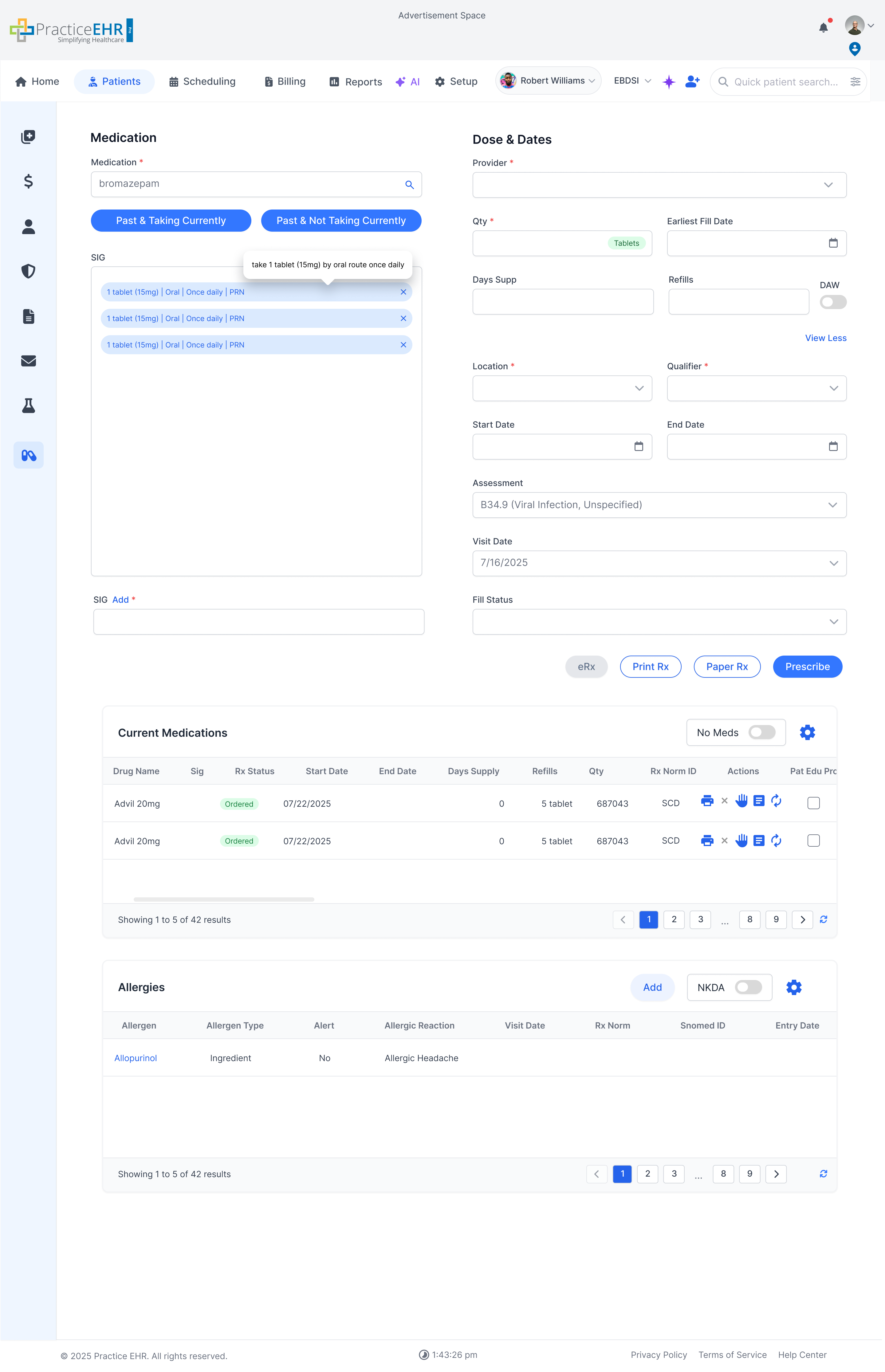Click medication search magnifier icon
Image resolution: width=885 pixels, height=1372 pixels.
click(409, 184)
